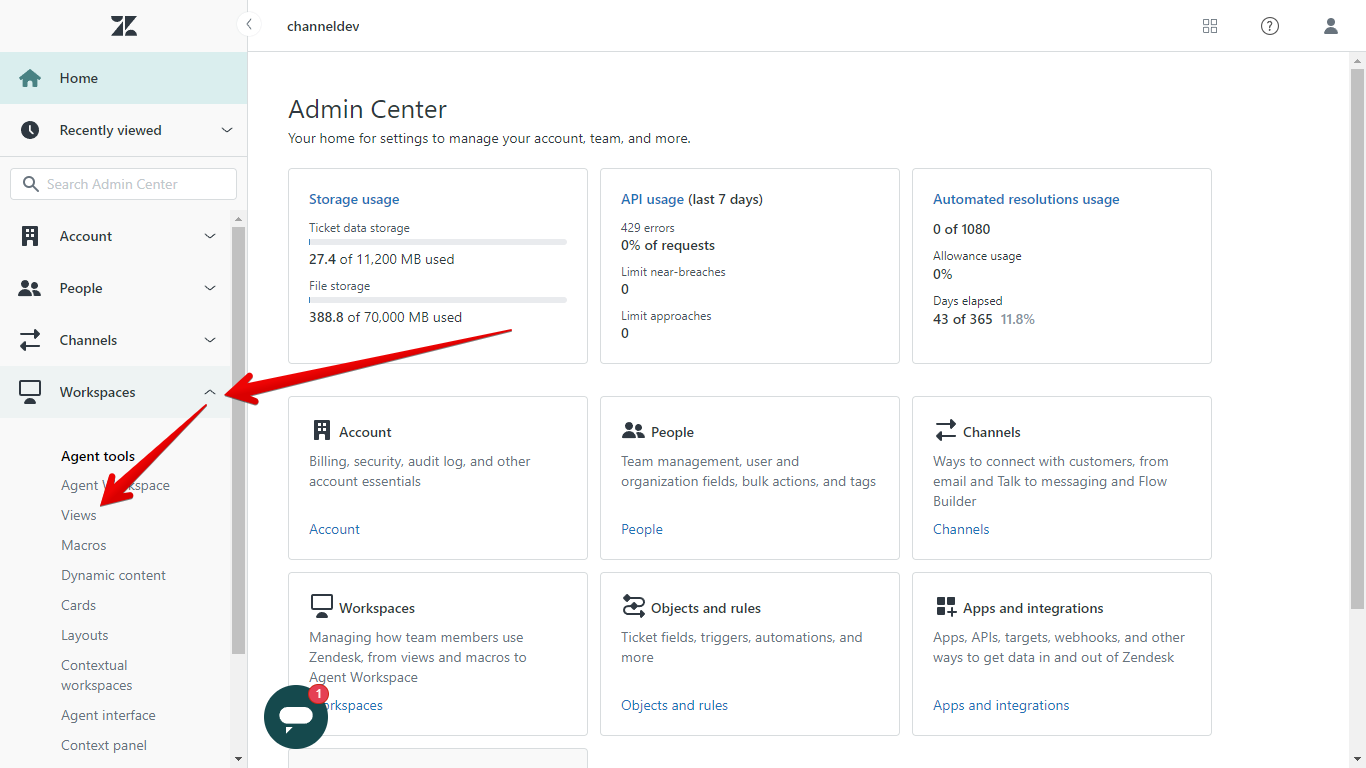Click the Workspaces card monitor icon
The height and width of the screenshot is (768, 1366).
point(321,606)
